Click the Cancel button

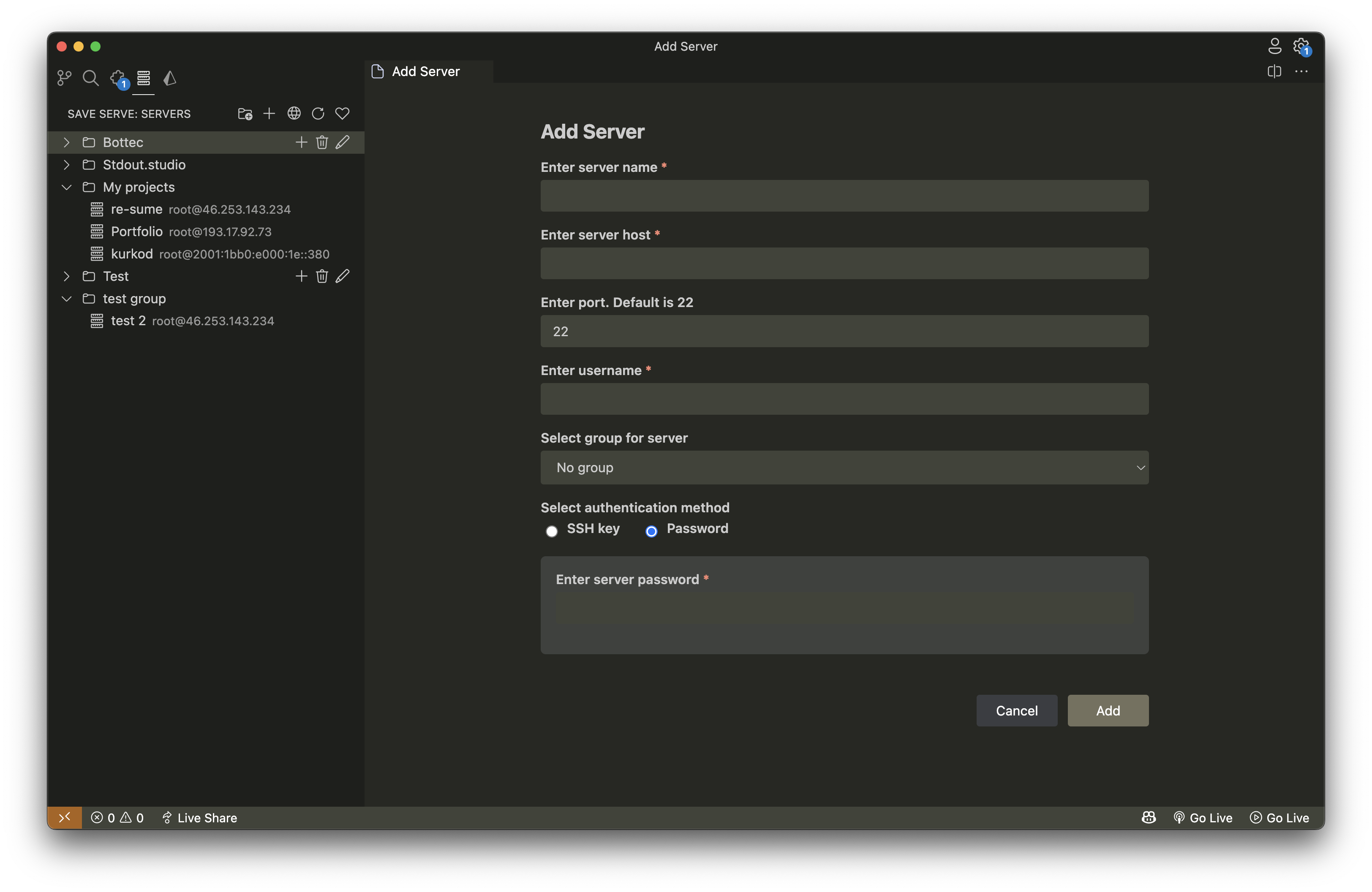tap(1017, 711)
